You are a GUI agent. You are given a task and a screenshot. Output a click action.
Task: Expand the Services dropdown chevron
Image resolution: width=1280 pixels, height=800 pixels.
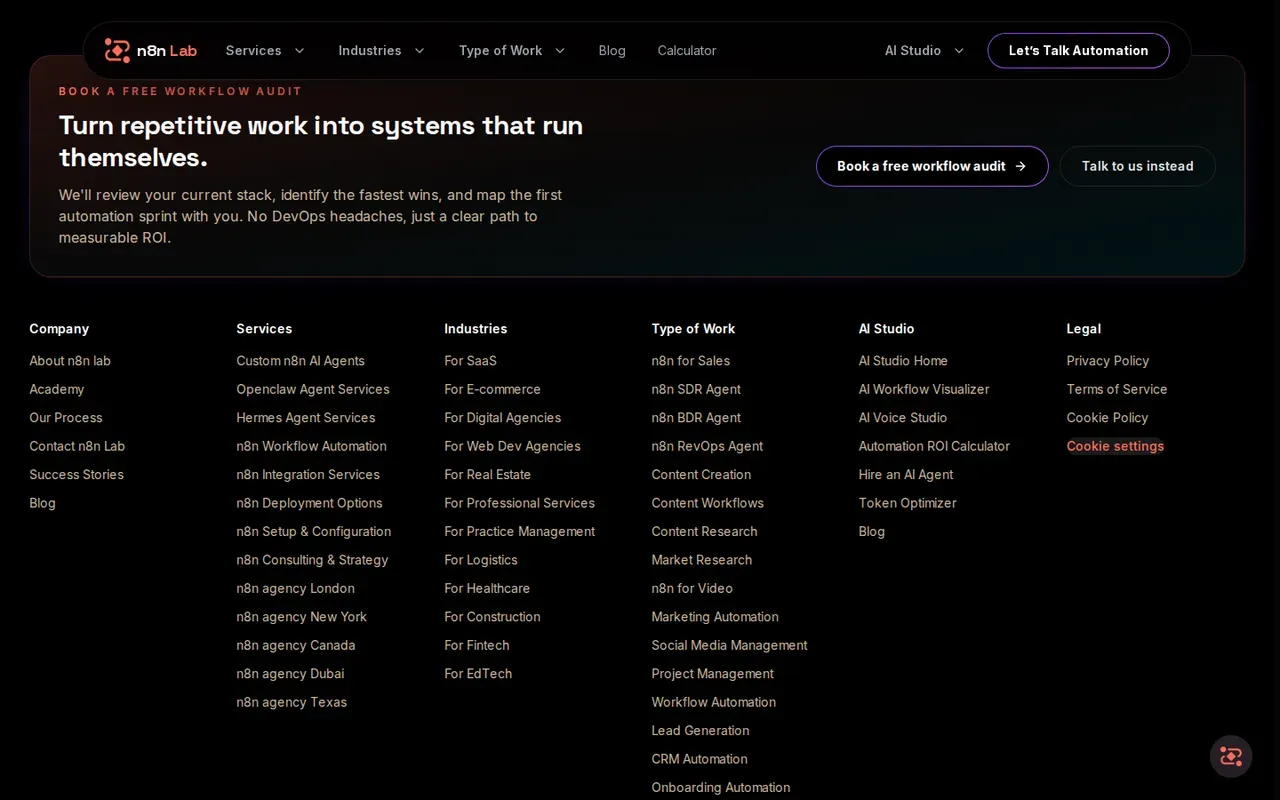(x=299, y=51)
